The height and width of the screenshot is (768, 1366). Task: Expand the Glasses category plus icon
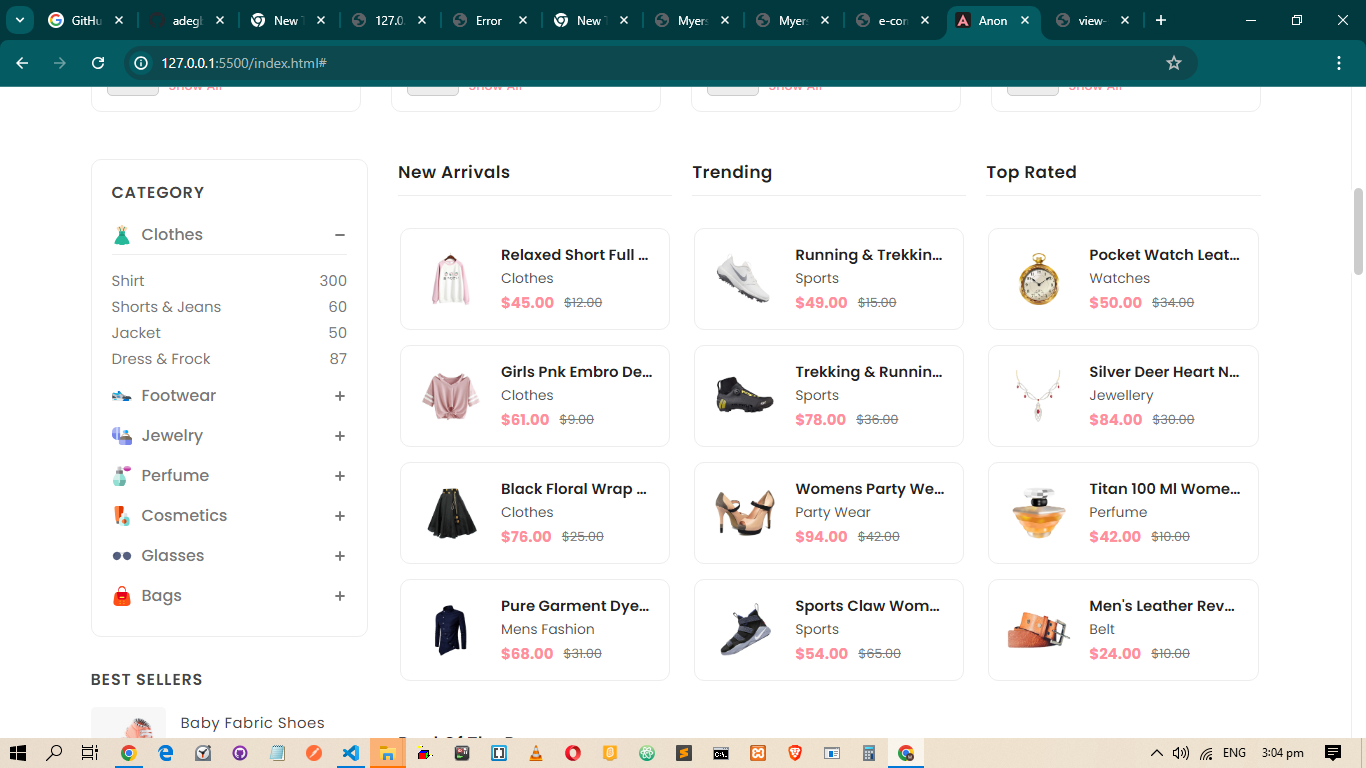click(340, 556)
